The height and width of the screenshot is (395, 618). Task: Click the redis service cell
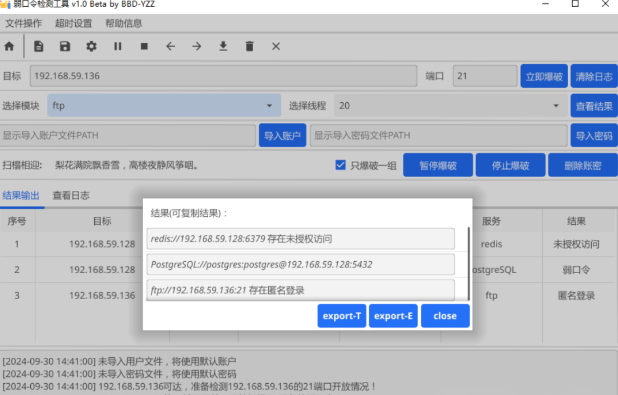(x=491, y=244)
